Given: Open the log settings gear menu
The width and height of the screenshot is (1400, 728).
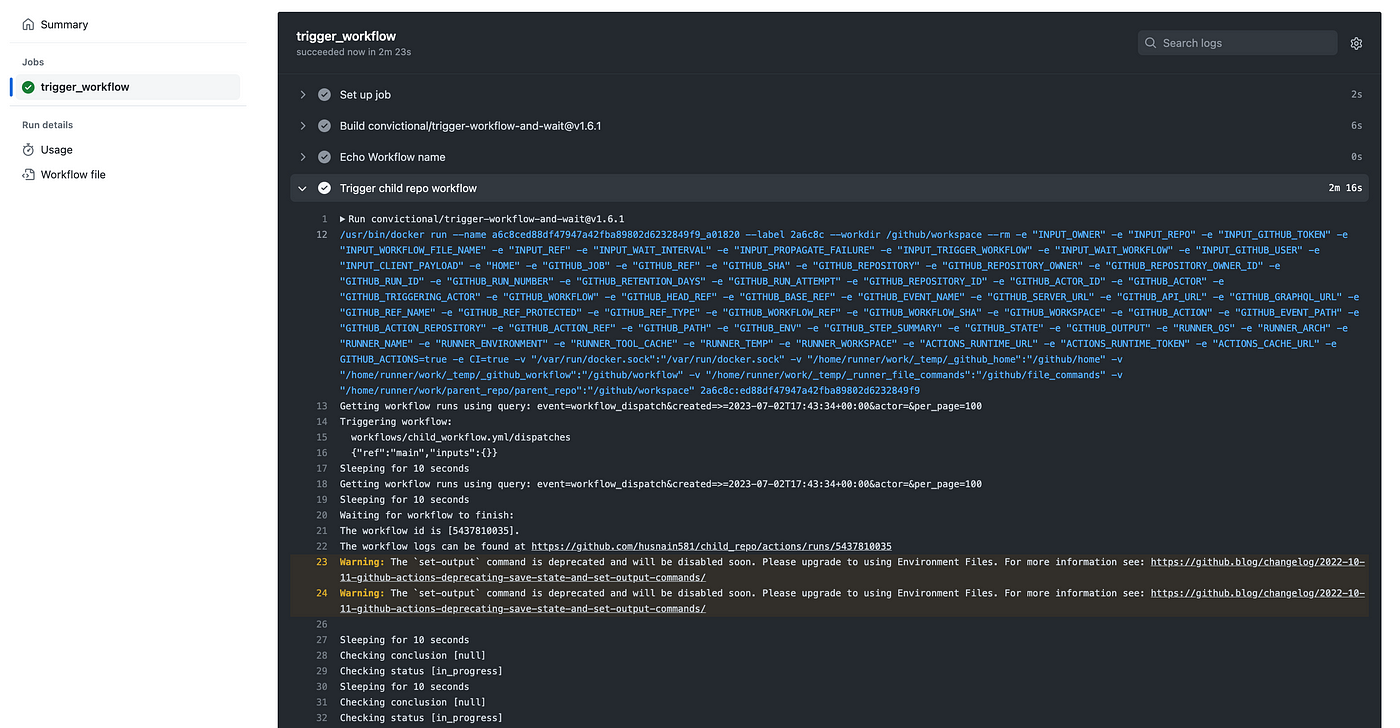Looking at the screenshot, I should [x=1356, y=43].
